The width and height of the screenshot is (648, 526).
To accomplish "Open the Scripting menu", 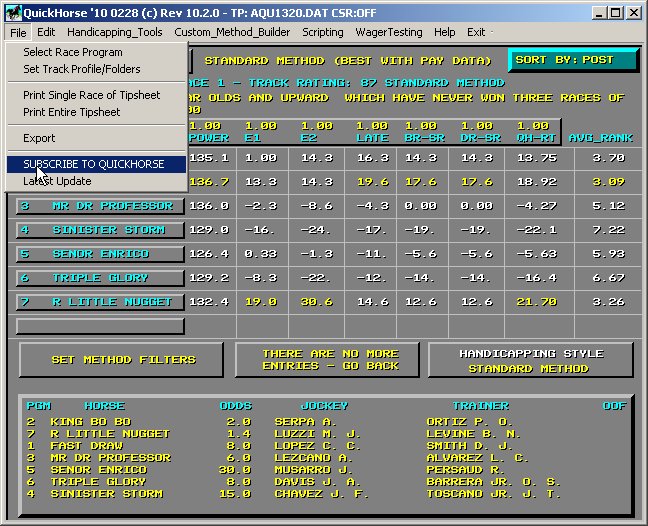I will point(323,32).
